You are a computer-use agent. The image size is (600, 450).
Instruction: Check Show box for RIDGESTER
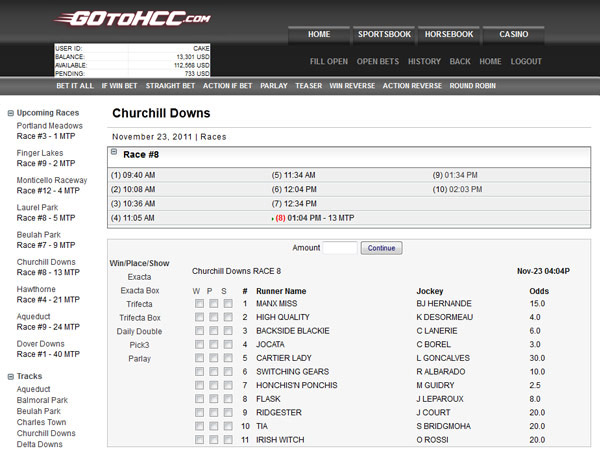pos(228,412)
